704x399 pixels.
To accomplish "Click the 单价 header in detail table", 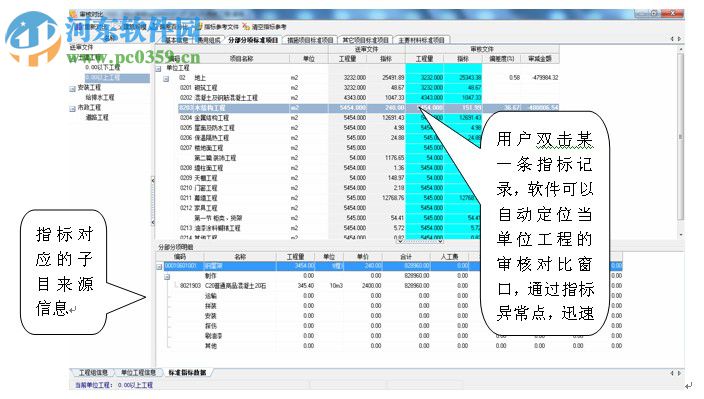I will [x=363, y=257].
